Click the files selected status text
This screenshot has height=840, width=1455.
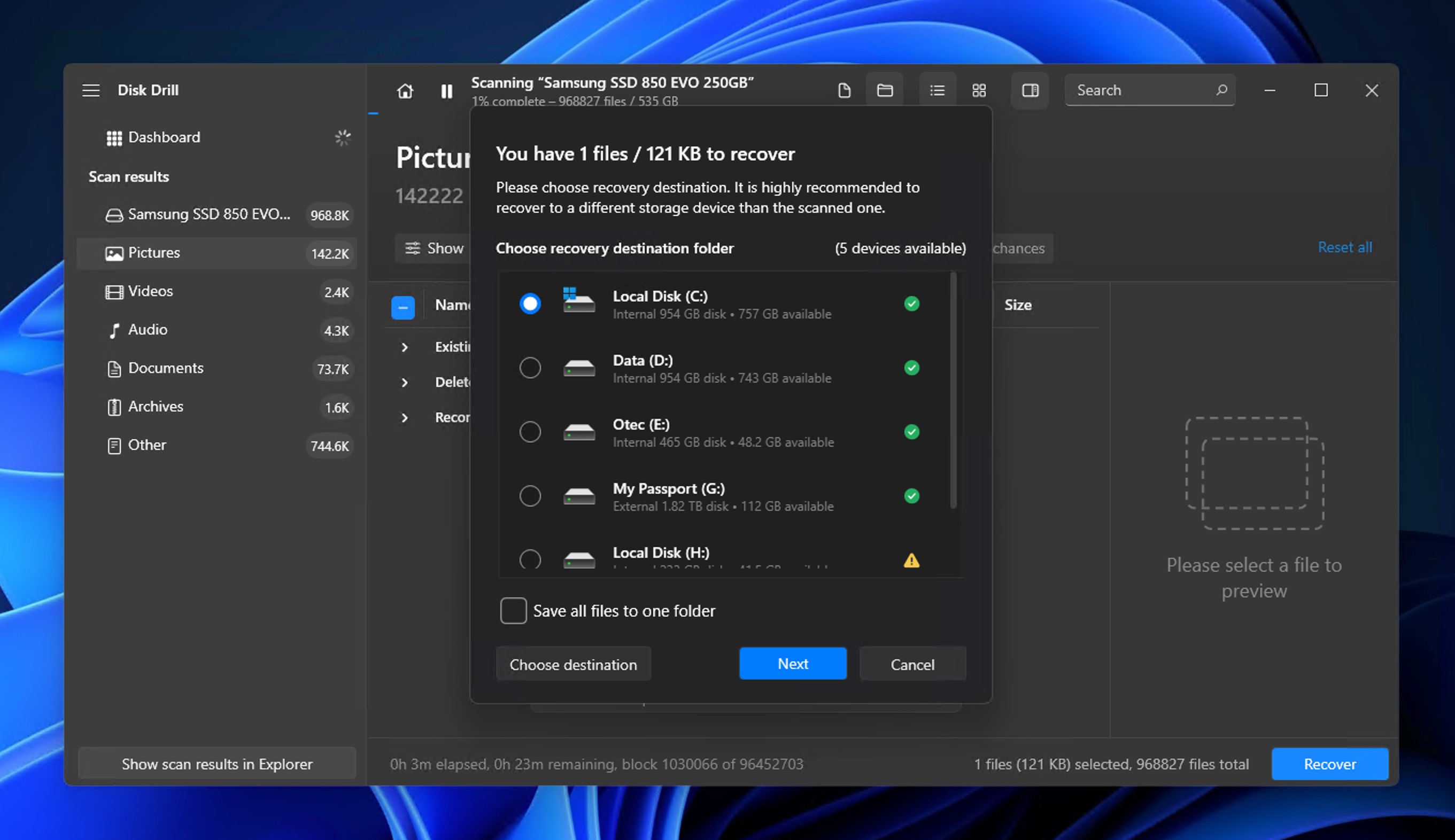[x=1111, y=764]
